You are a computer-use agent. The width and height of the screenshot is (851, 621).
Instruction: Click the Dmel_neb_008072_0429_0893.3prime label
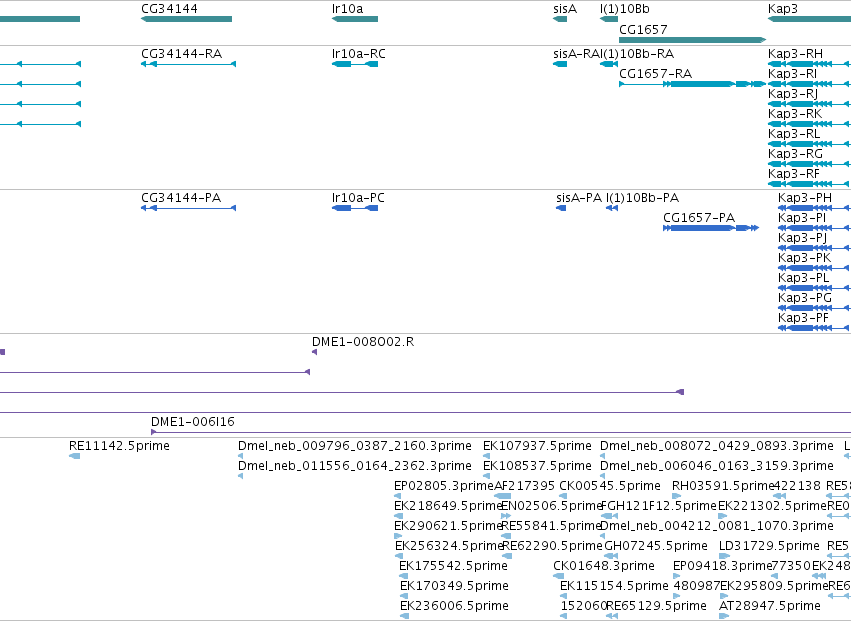pyautogui.click(x=716, y=446)
